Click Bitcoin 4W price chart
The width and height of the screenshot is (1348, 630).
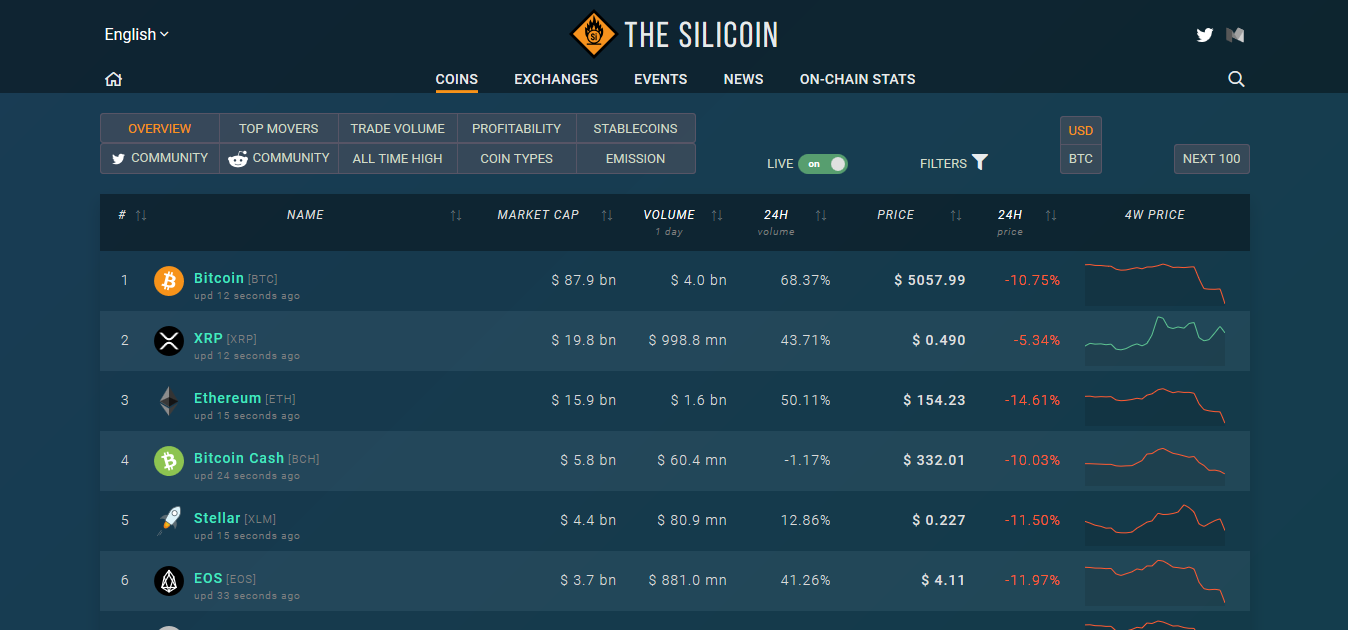(1155, 282)
